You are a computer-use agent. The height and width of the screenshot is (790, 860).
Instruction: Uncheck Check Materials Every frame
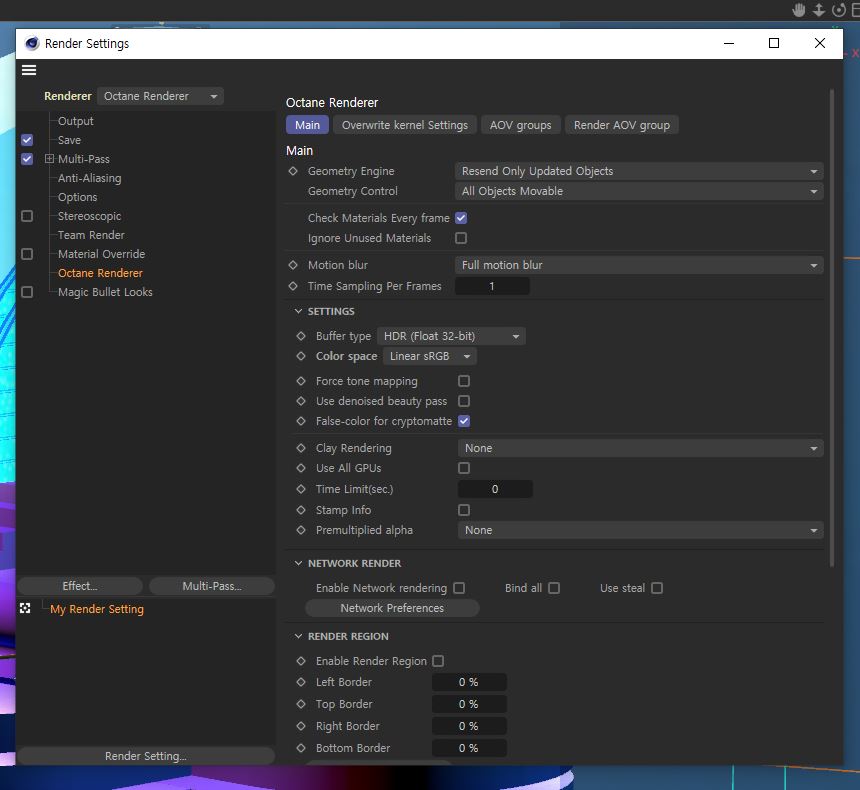click(461, 218)
